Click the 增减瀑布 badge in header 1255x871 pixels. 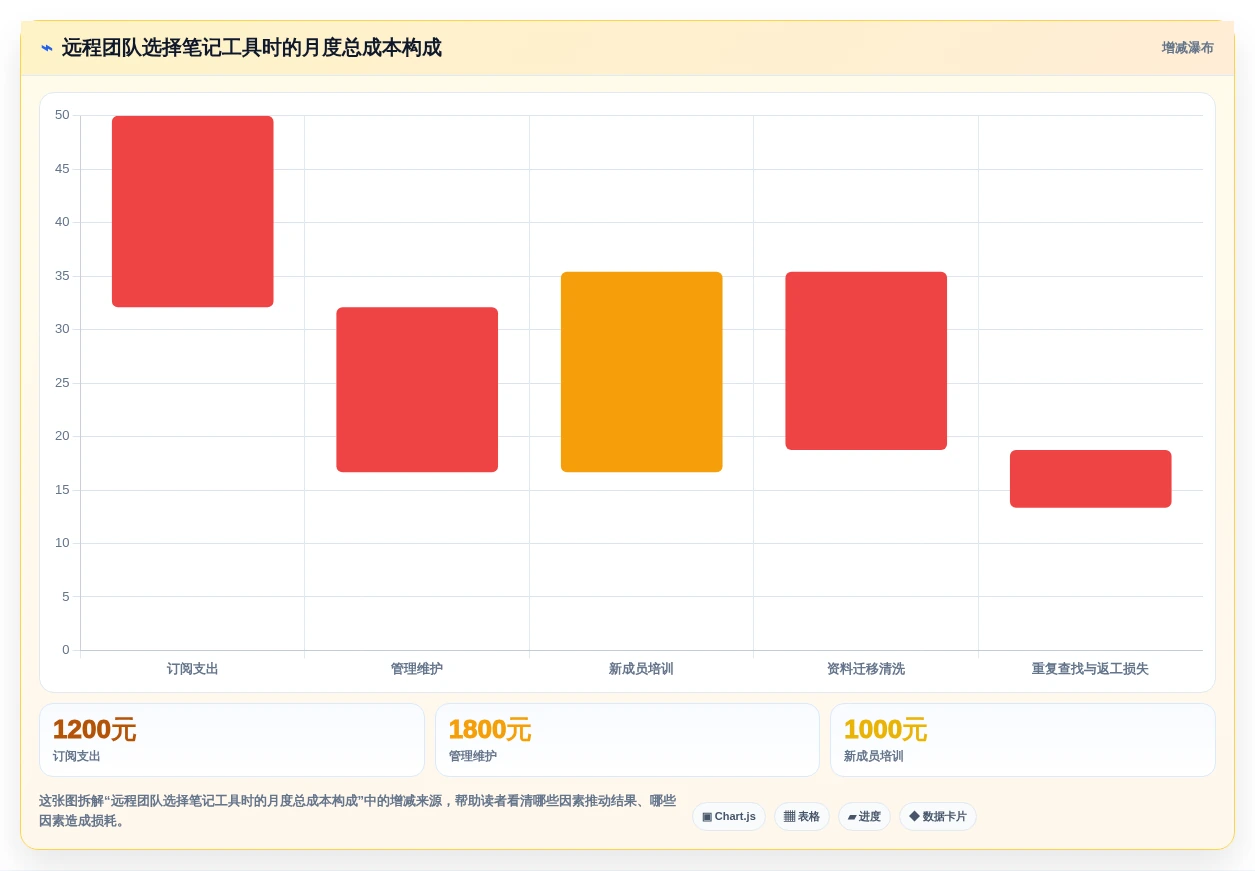(x=1187, y=48)
